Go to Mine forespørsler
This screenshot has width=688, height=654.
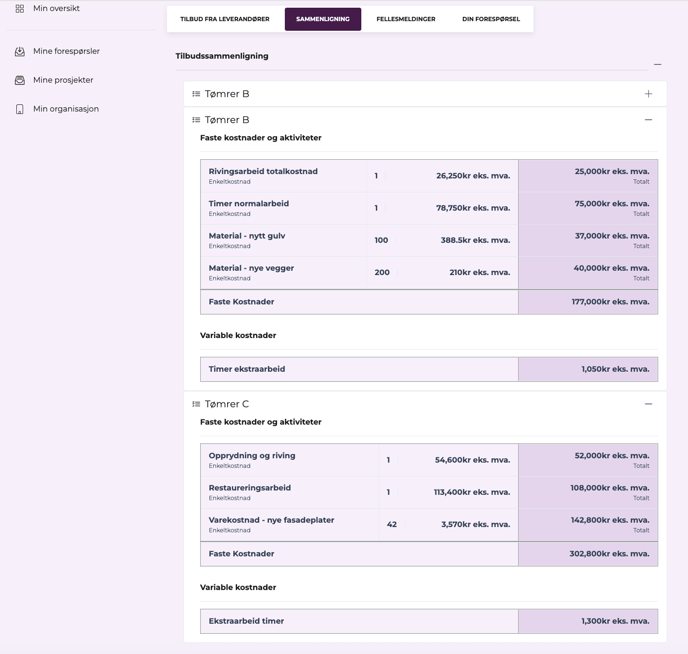66,51
